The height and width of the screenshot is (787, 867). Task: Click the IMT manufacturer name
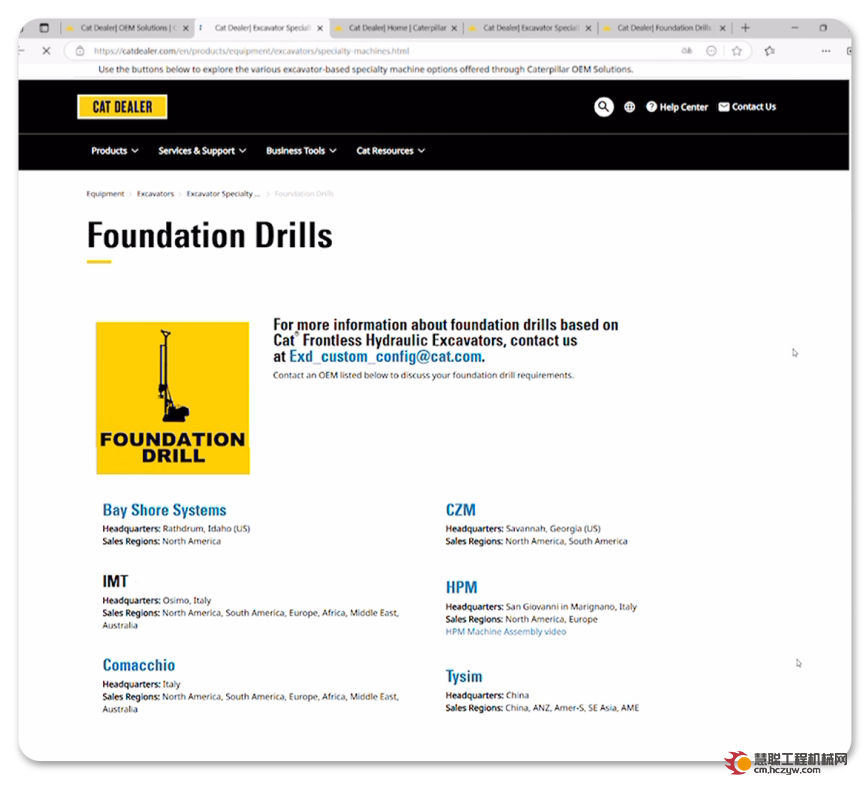(115, 581)
